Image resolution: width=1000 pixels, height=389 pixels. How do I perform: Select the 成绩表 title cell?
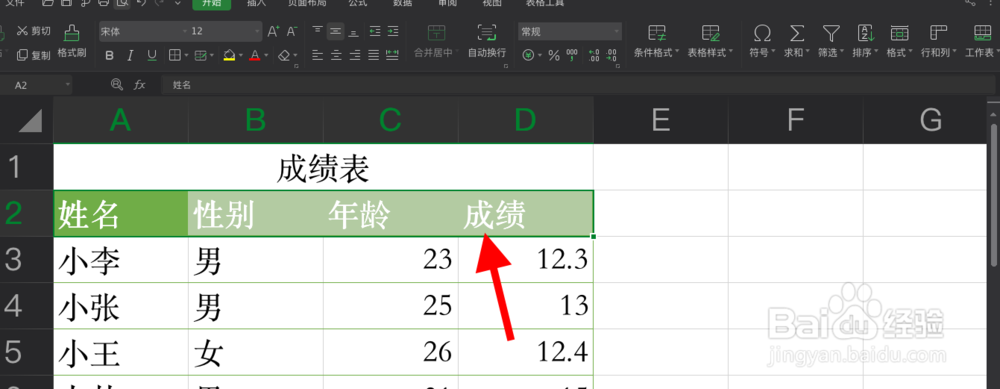coord(323,167)
